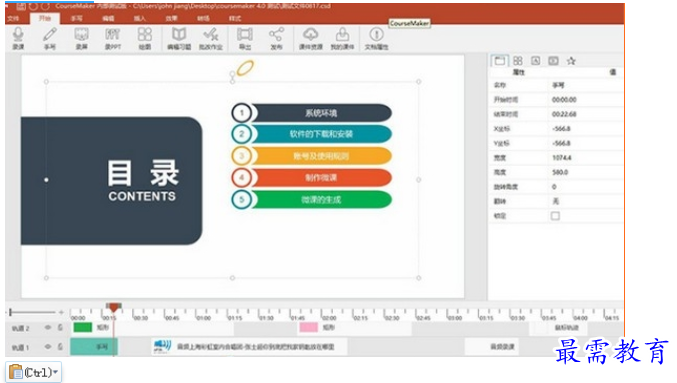Click the Y坐标 value -566.8
Screen dimensions: 677x383
pos(561,143)
